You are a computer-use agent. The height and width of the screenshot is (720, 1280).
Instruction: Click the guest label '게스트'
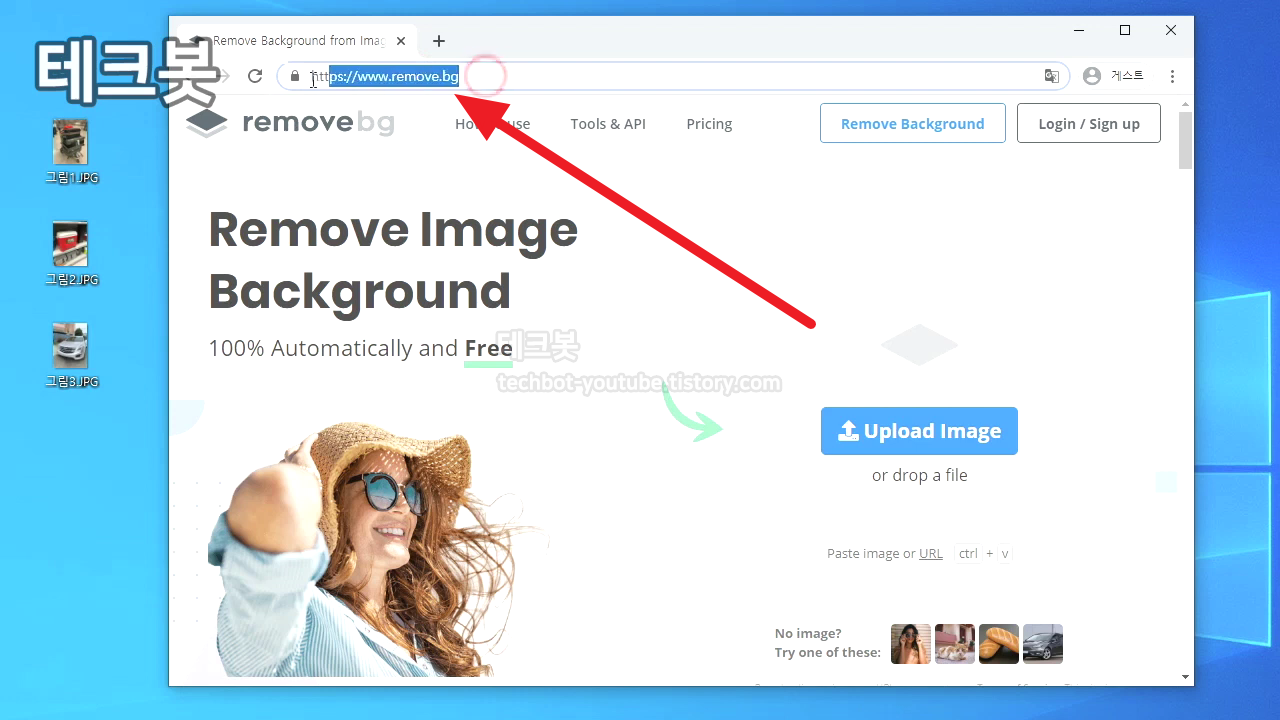pyautogui.click(x=1127, y=76)
